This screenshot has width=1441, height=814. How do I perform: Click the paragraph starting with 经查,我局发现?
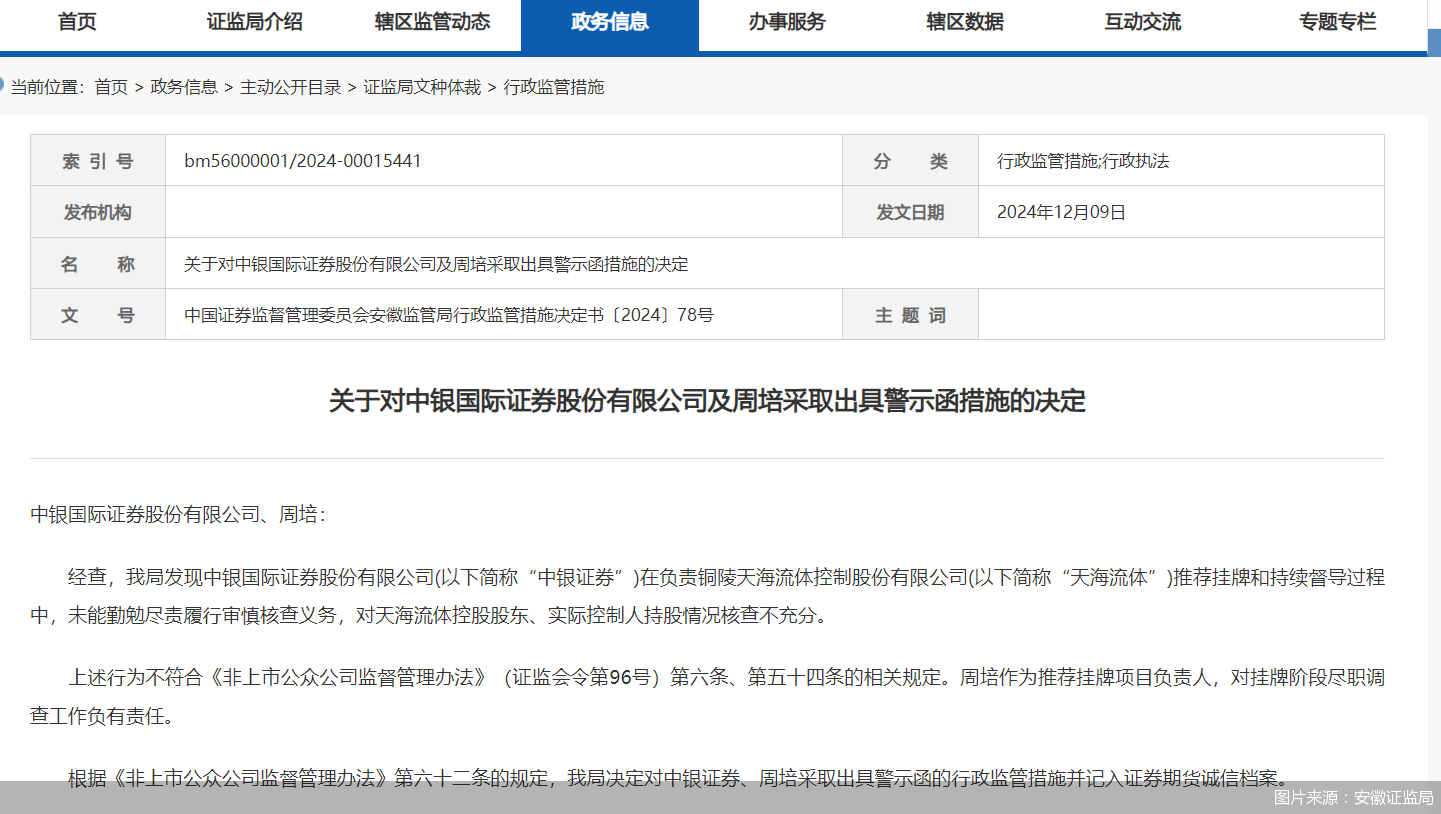tap(707, 596)
